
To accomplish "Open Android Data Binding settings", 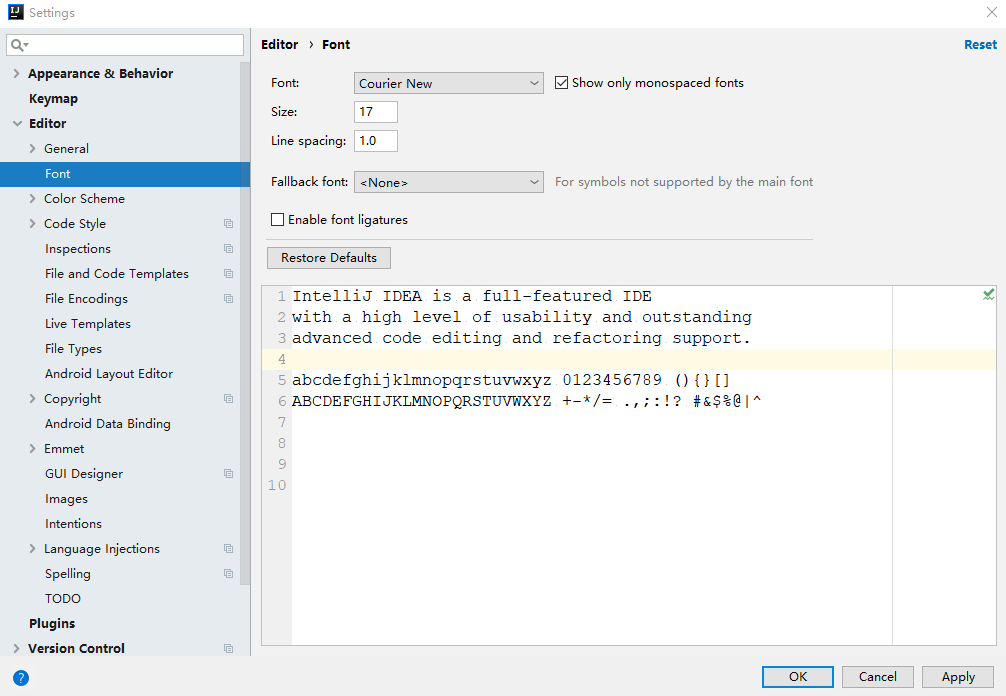I will pos(108,424).
